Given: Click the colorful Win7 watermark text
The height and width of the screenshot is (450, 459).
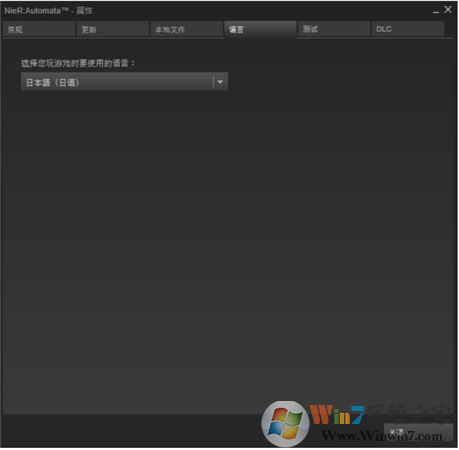Looking at the screenshot, I should coord(337,415).
